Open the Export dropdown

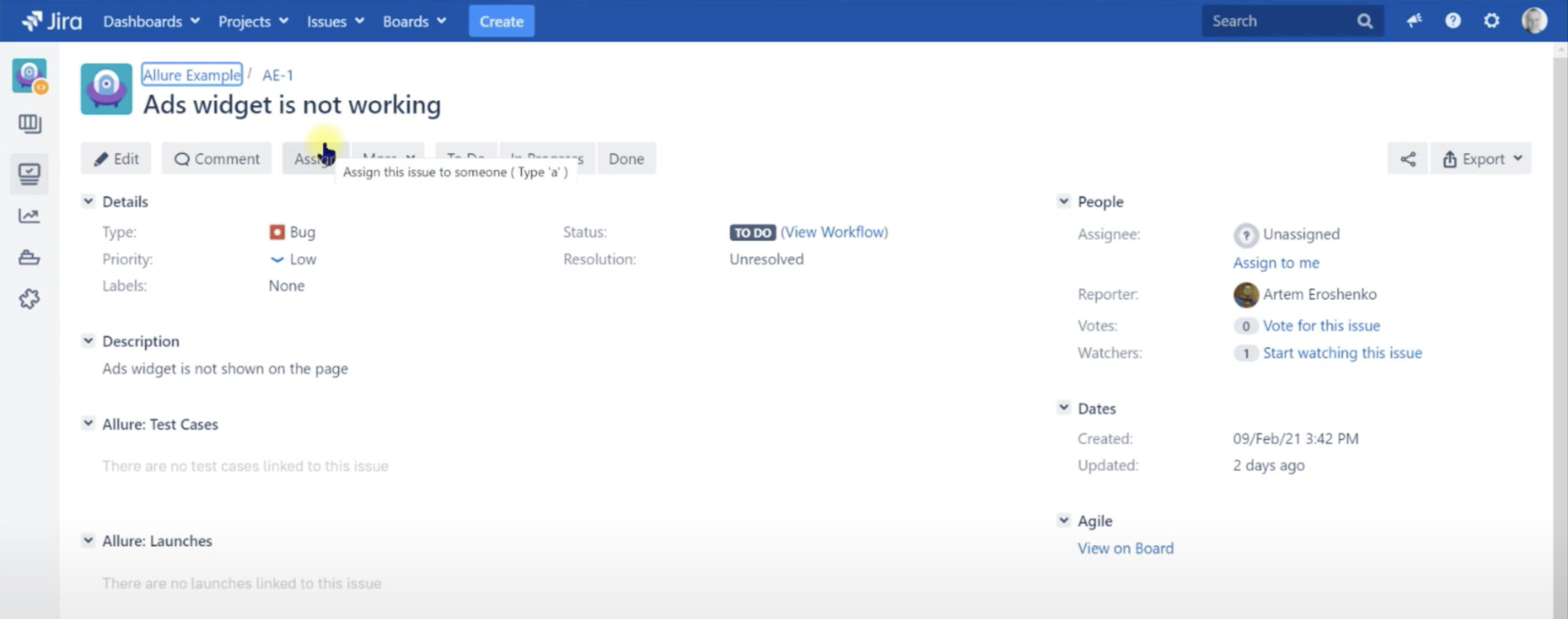coord(1482,159)
